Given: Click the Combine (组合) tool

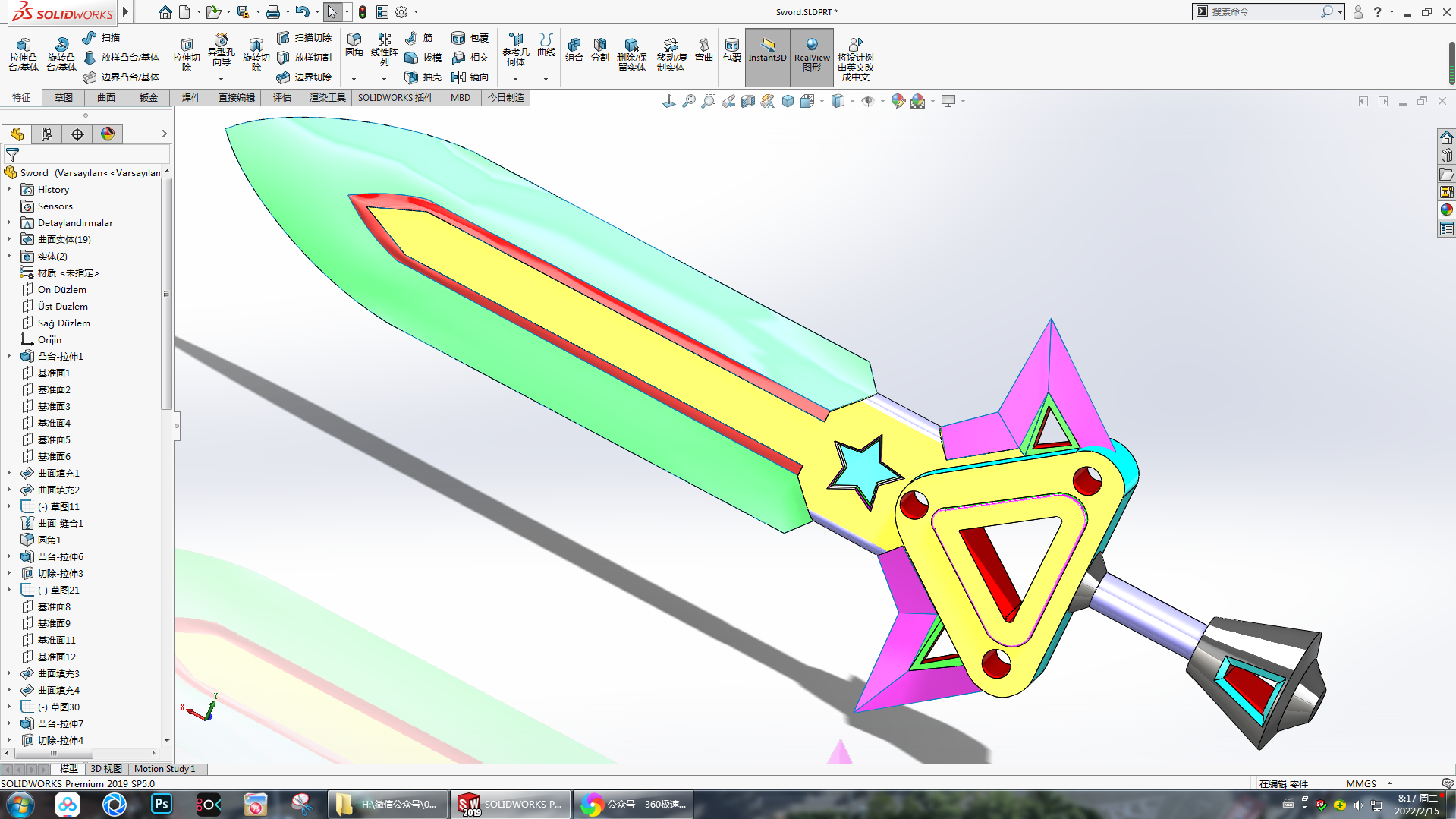Looking at the screenshot, I should point(574,50).
